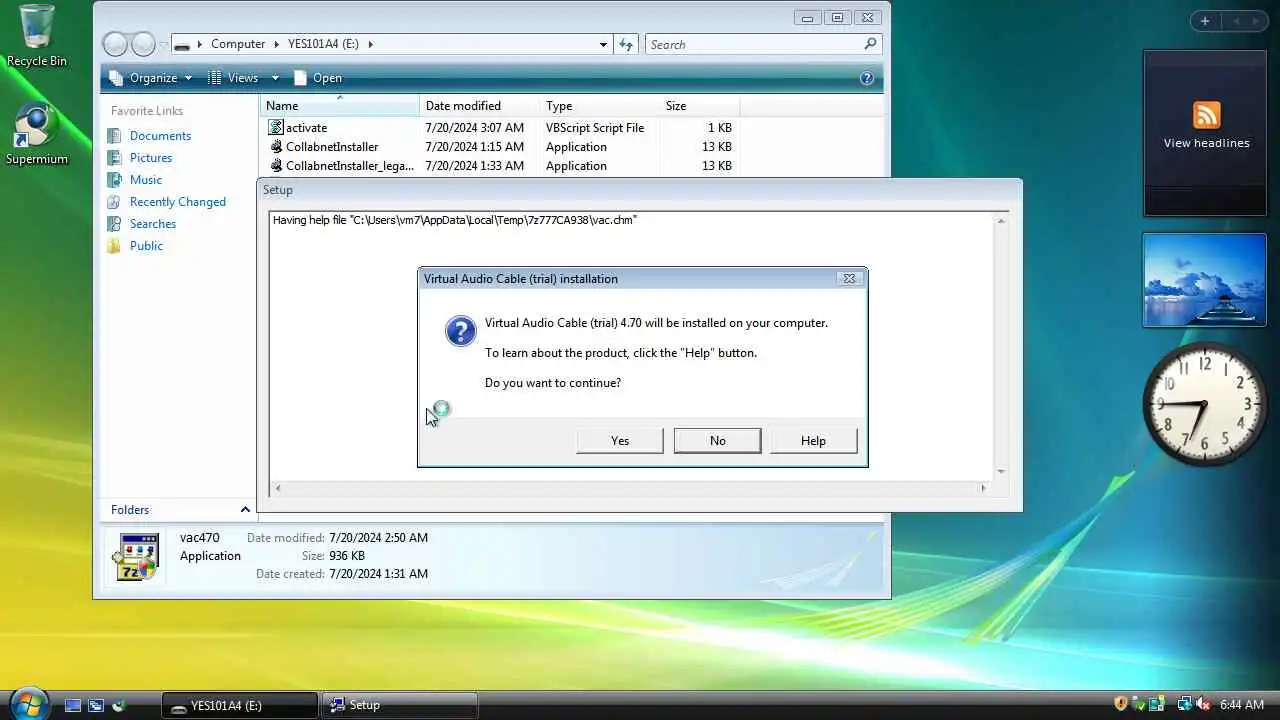Click the 6:44 AM taskbar clock
1280x720 pixels.
(1241, 705)
